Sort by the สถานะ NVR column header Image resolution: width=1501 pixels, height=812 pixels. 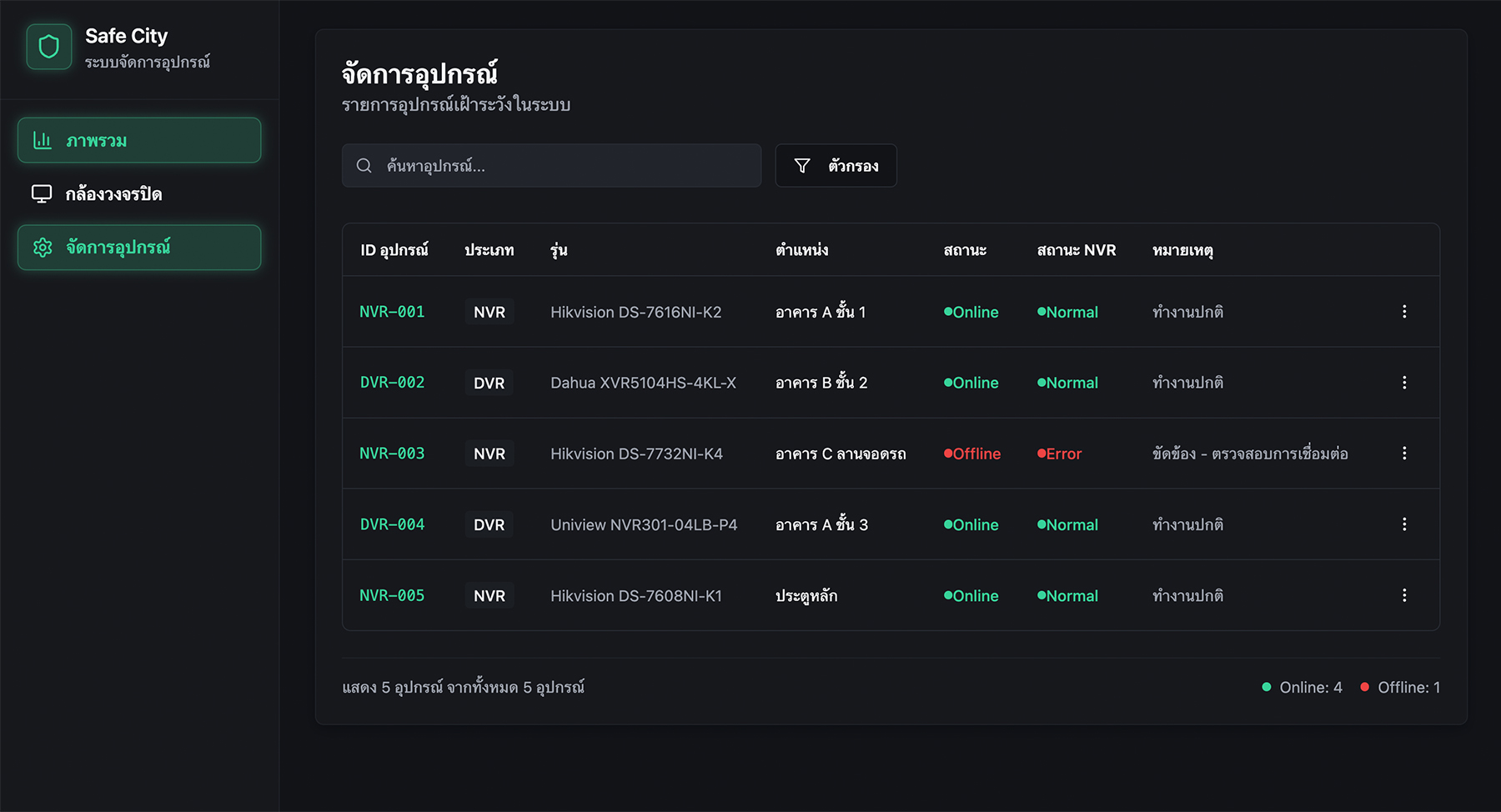(x=1076, y=250)
